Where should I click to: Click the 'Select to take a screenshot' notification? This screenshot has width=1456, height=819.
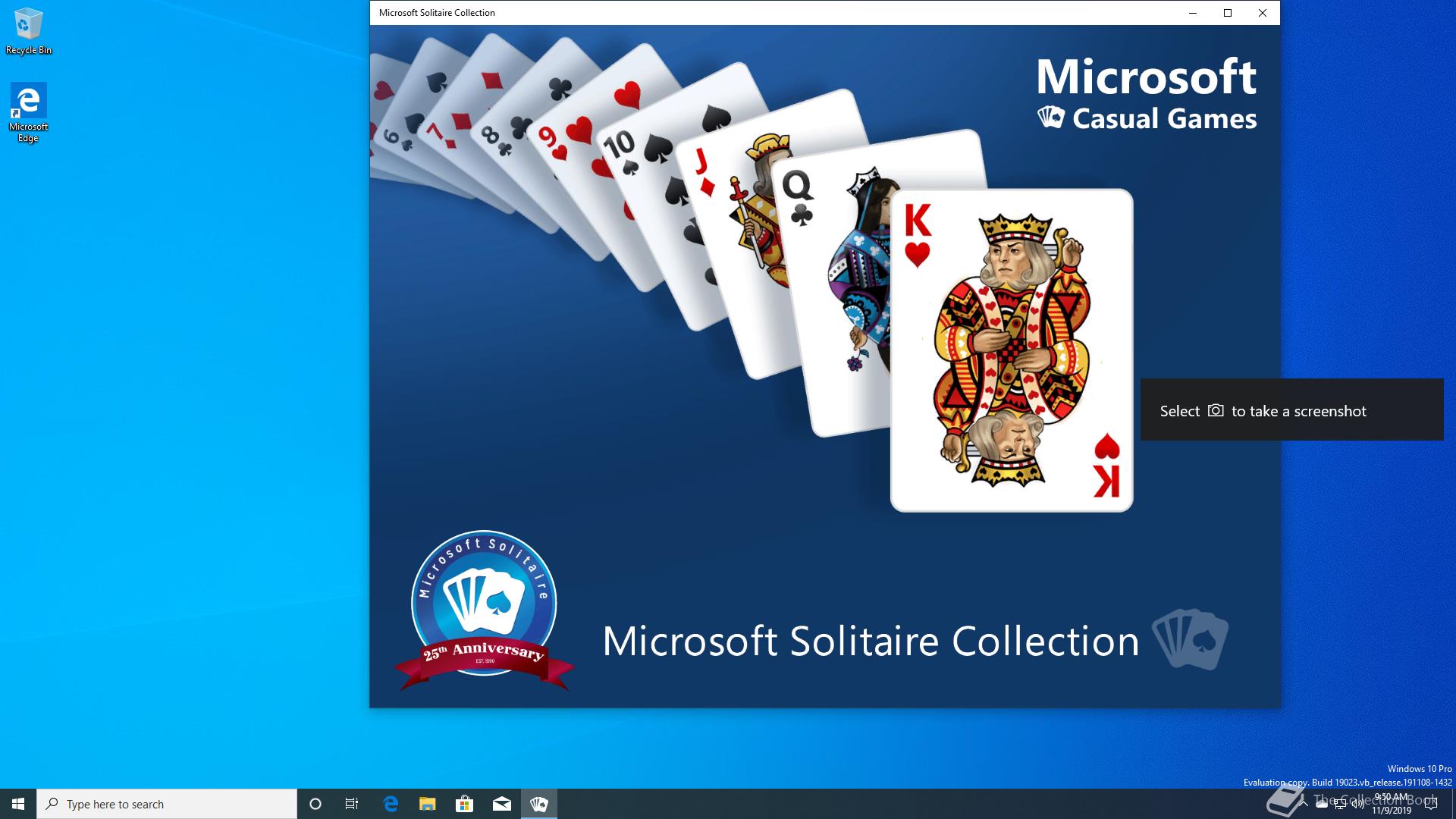coord(1292,409)
